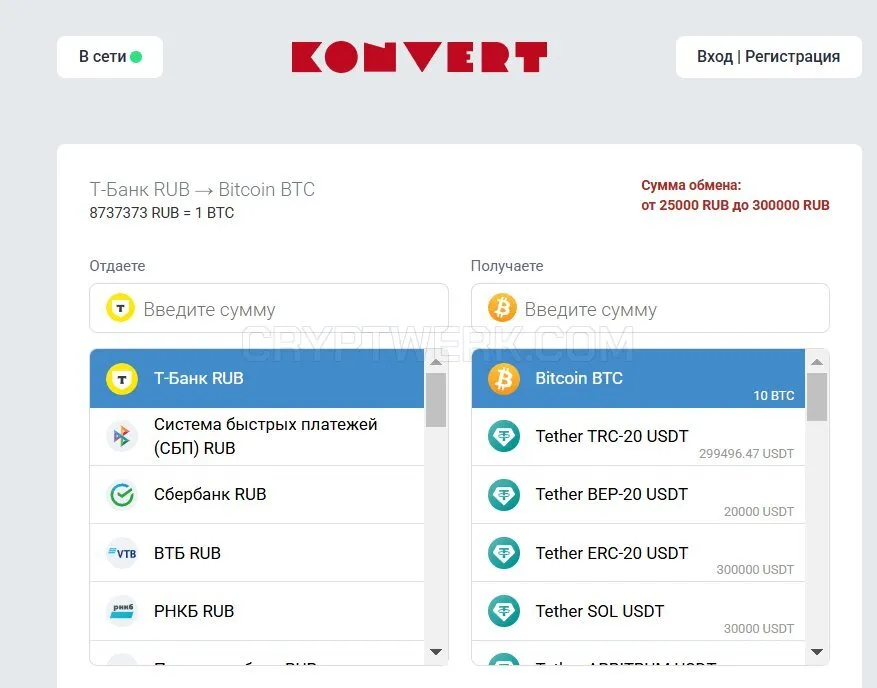Click the 20000 USDT reserve value
877x688 pixels.
758,512
